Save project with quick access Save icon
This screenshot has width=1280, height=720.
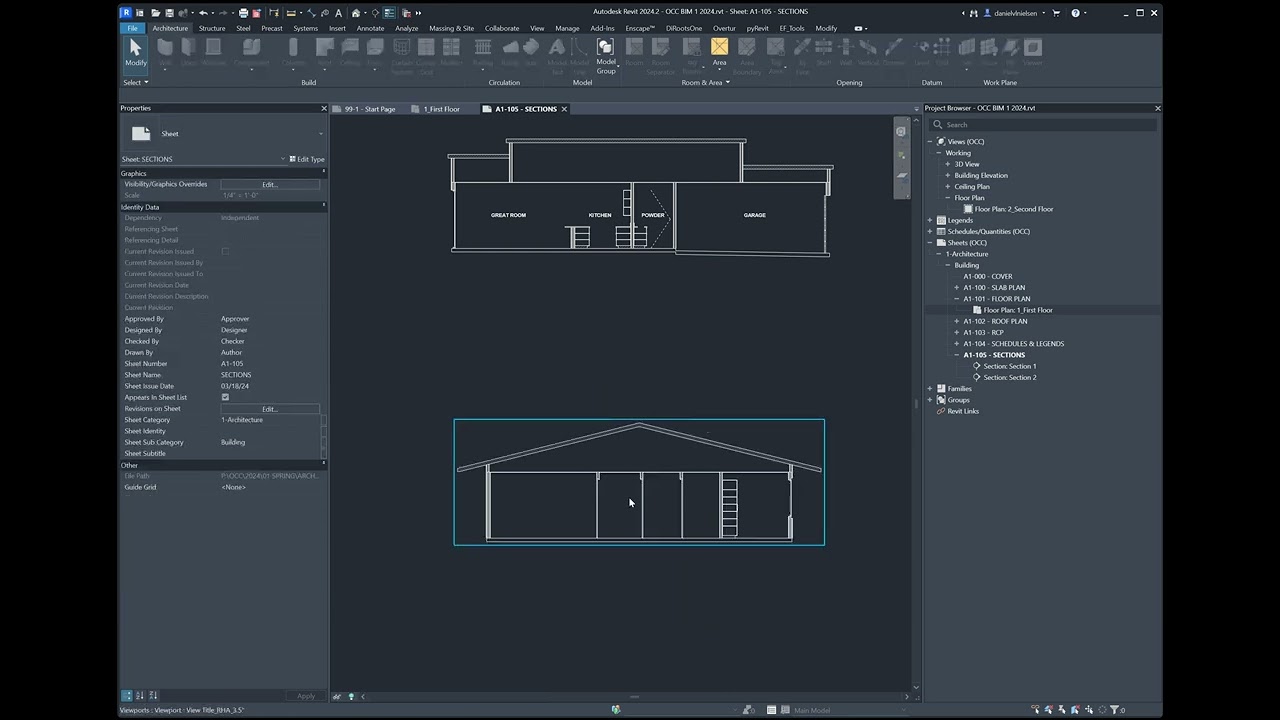[x=169, y=13]
